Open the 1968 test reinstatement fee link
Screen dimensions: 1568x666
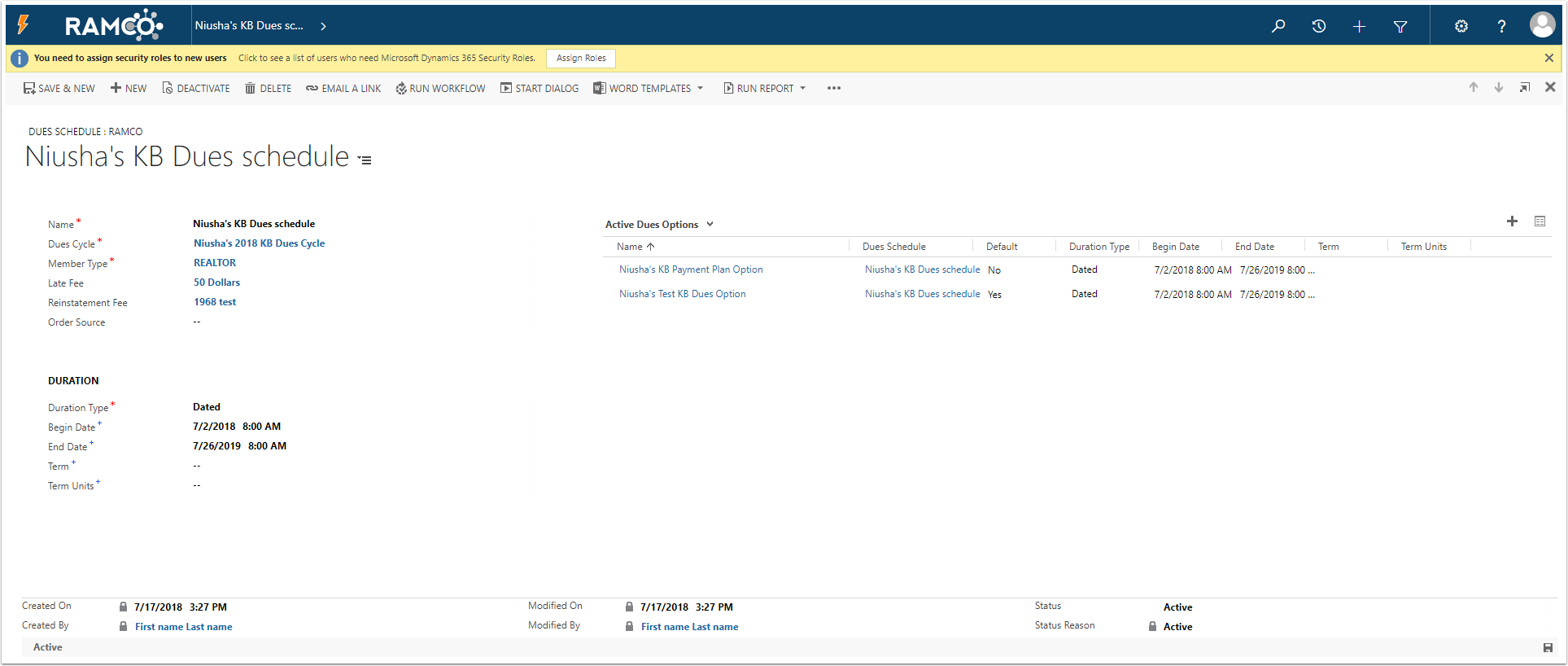pos(215,302)
